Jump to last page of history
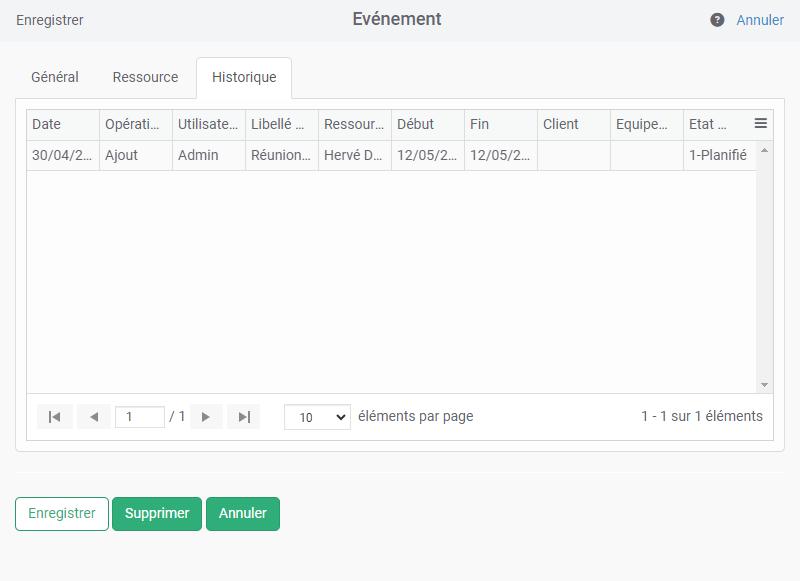 [x=243, y=417]
